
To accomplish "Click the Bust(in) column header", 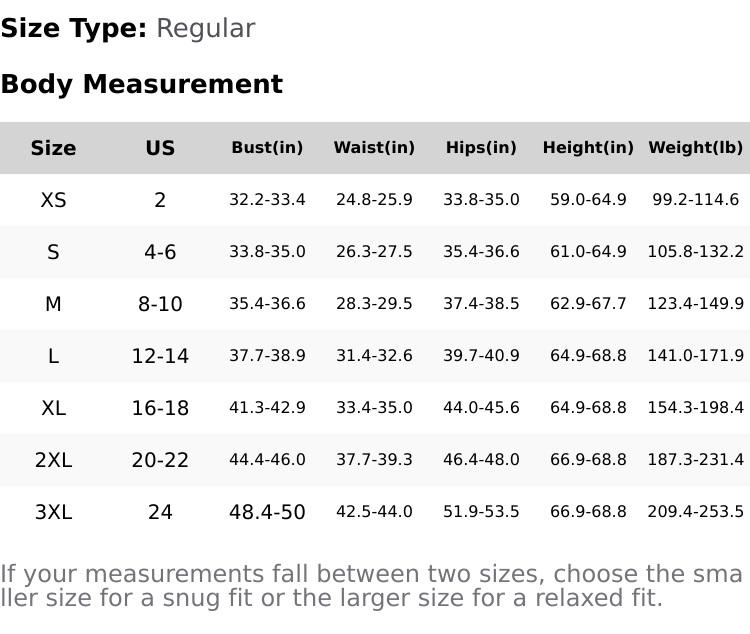I will coord(267,148).
